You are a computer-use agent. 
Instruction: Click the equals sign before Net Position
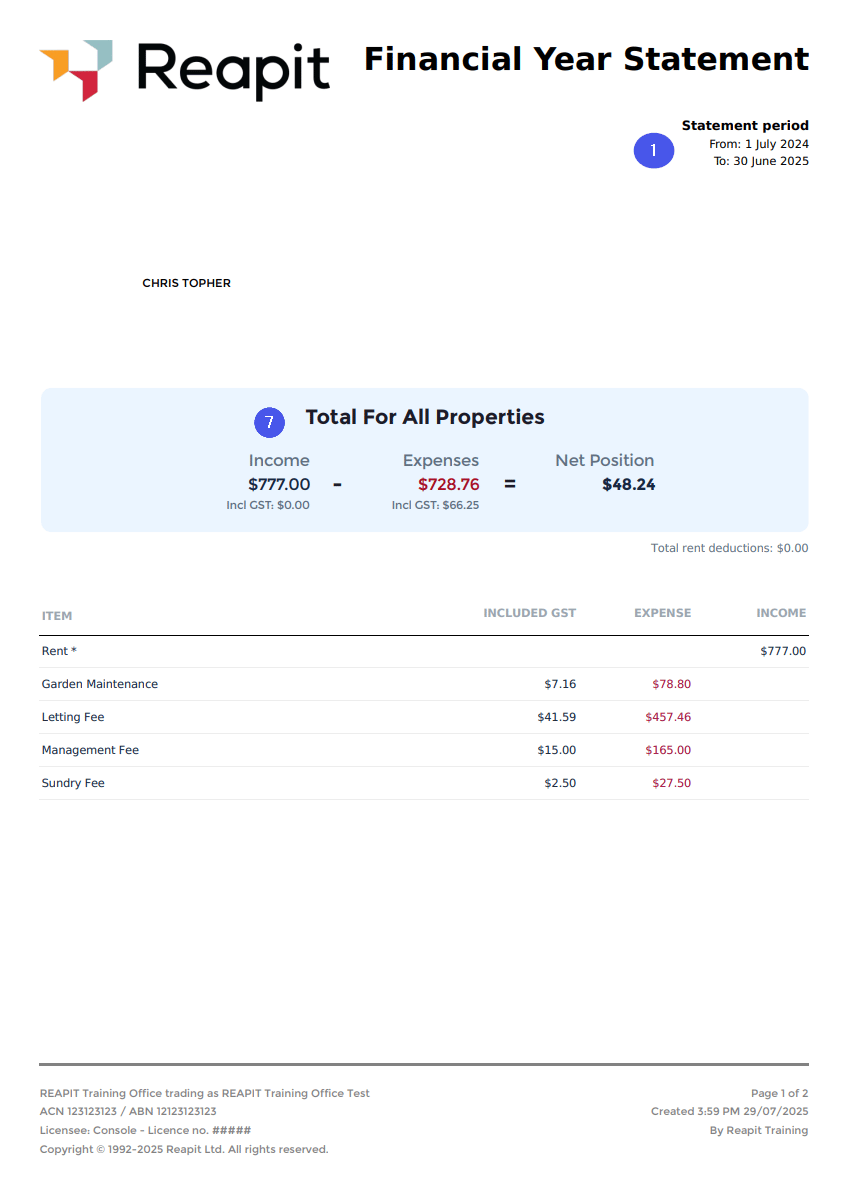pyautogui.click(x=510, y=484)
